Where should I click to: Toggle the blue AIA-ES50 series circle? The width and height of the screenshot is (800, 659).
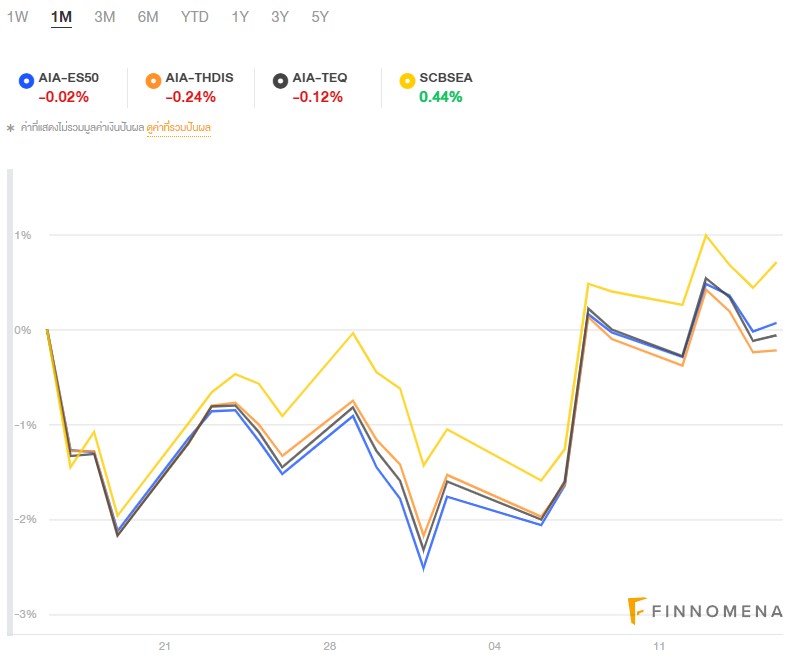(x=26, y=79)
